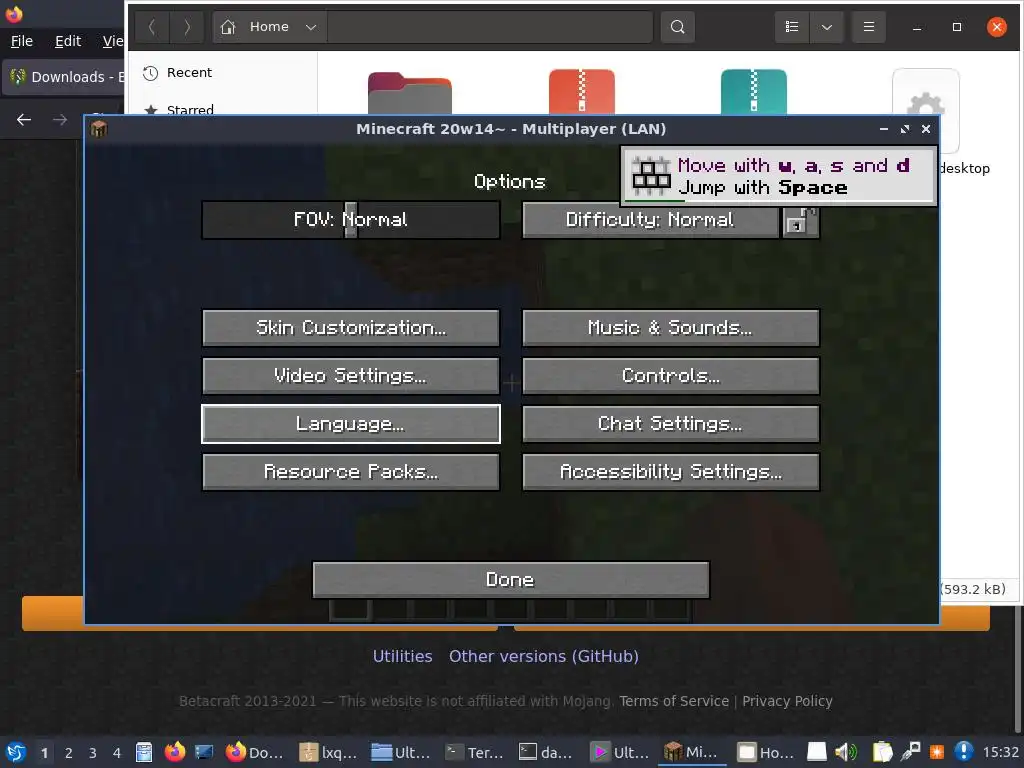The image size is (1024, 768).
Task: Click Done in Minecraft Options
Action: [511, 580]
